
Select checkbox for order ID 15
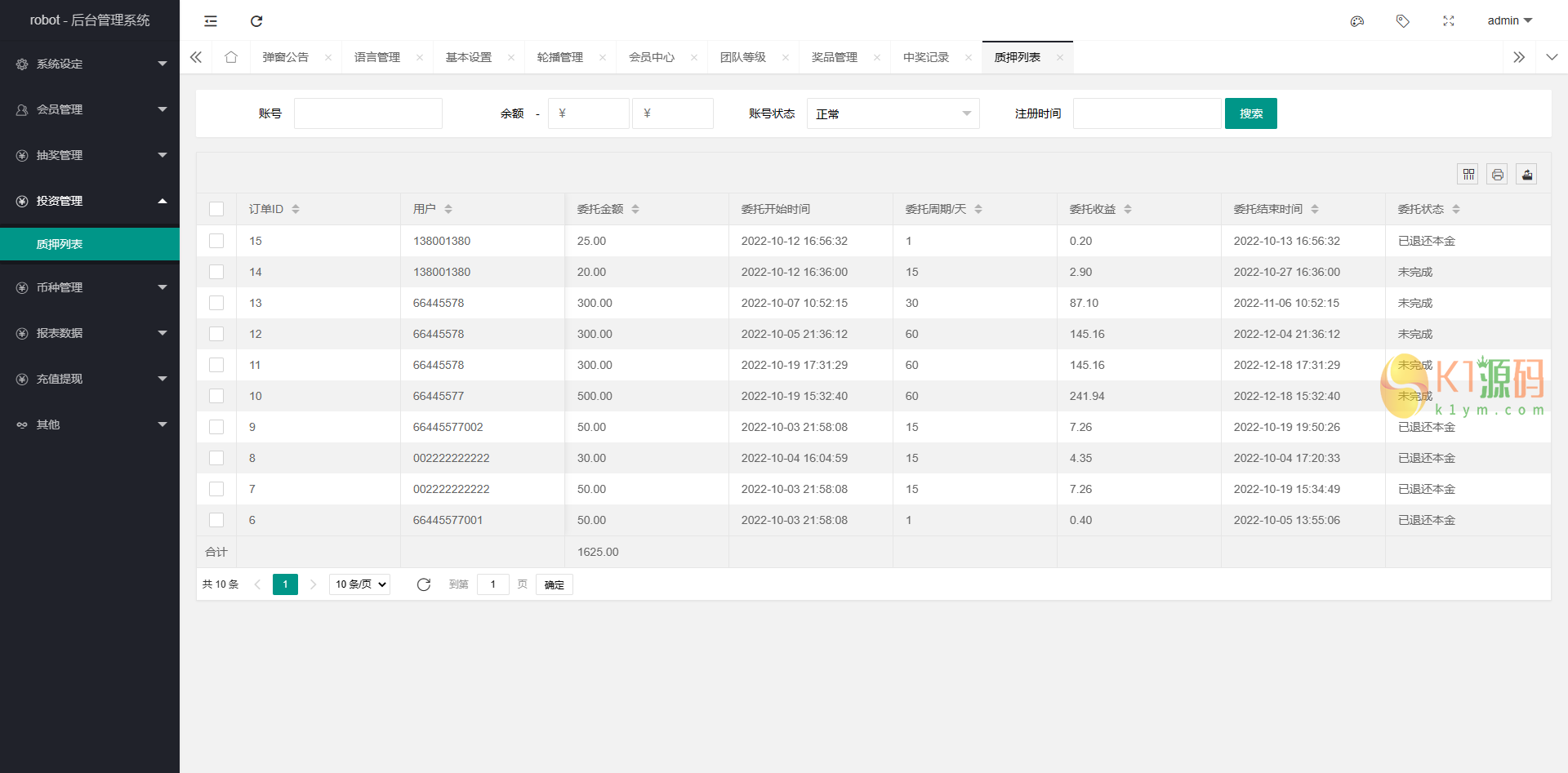coord(216,241)
